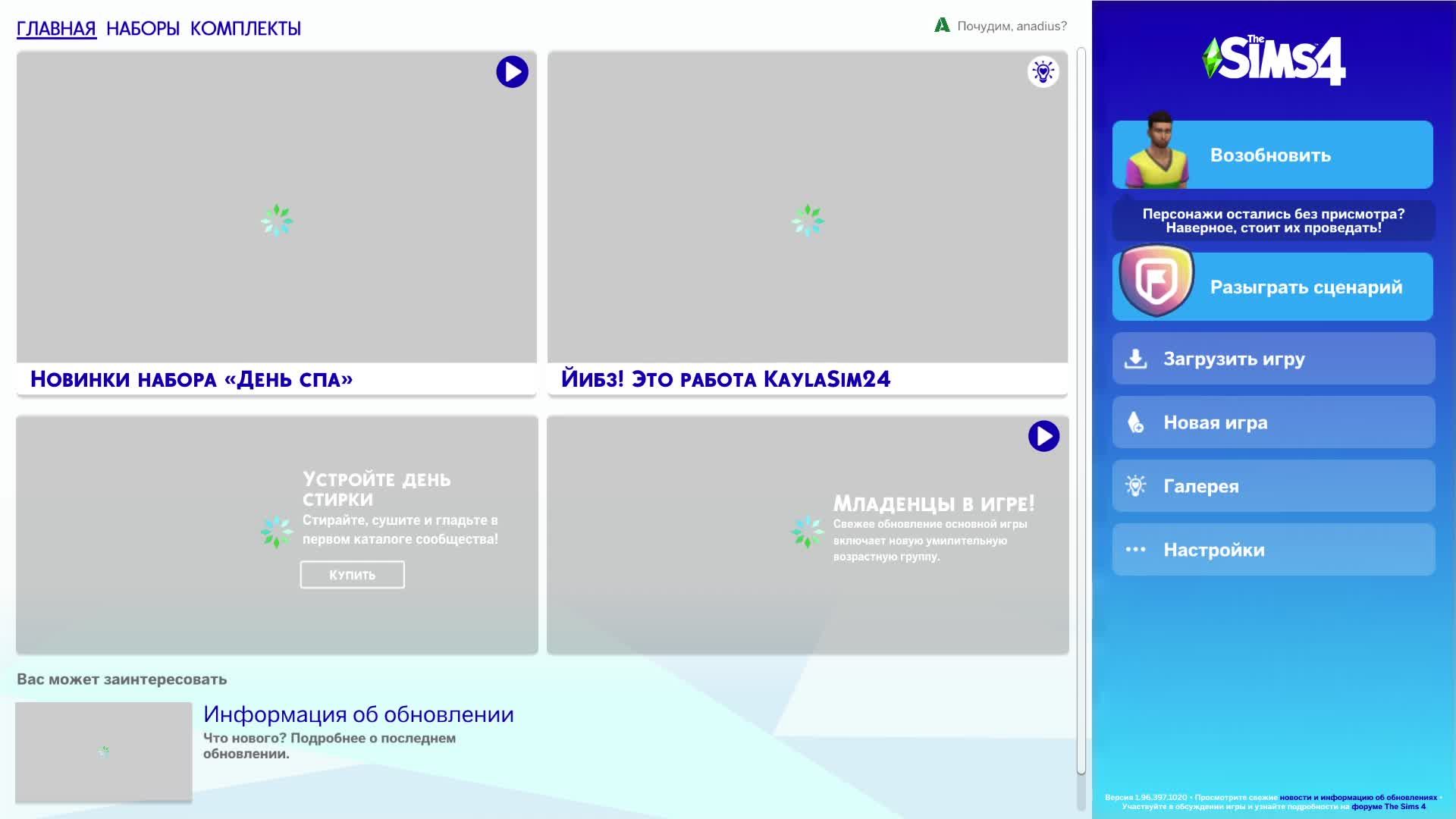Click the update info thumbnail
The height and width of the screenshot is (819, 1456).
click(103, 751)
